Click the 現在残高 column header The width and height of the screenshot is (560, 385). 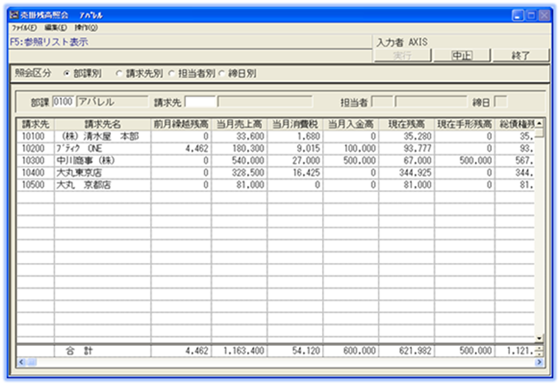(406, 124)
